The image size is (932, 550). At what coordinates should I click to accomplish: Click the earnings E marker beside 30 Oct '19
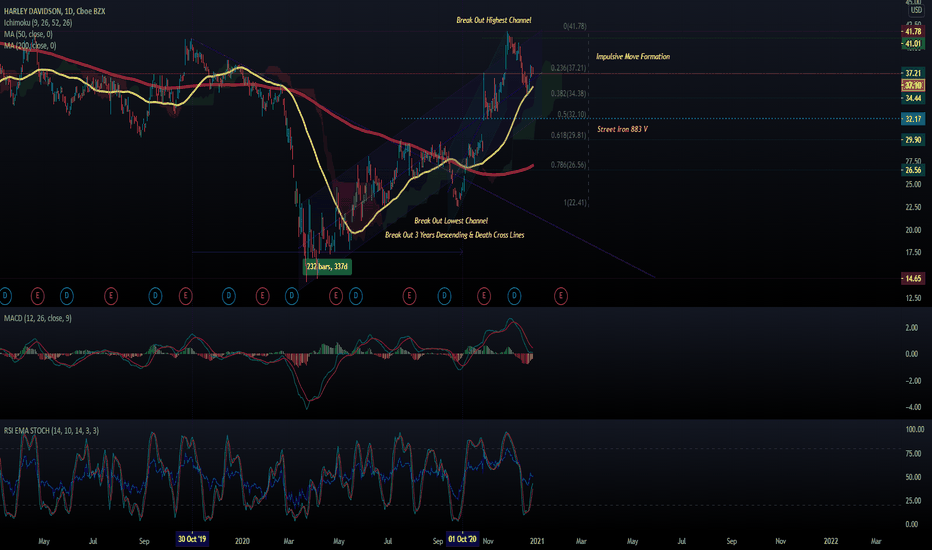(x=185, y=296)
